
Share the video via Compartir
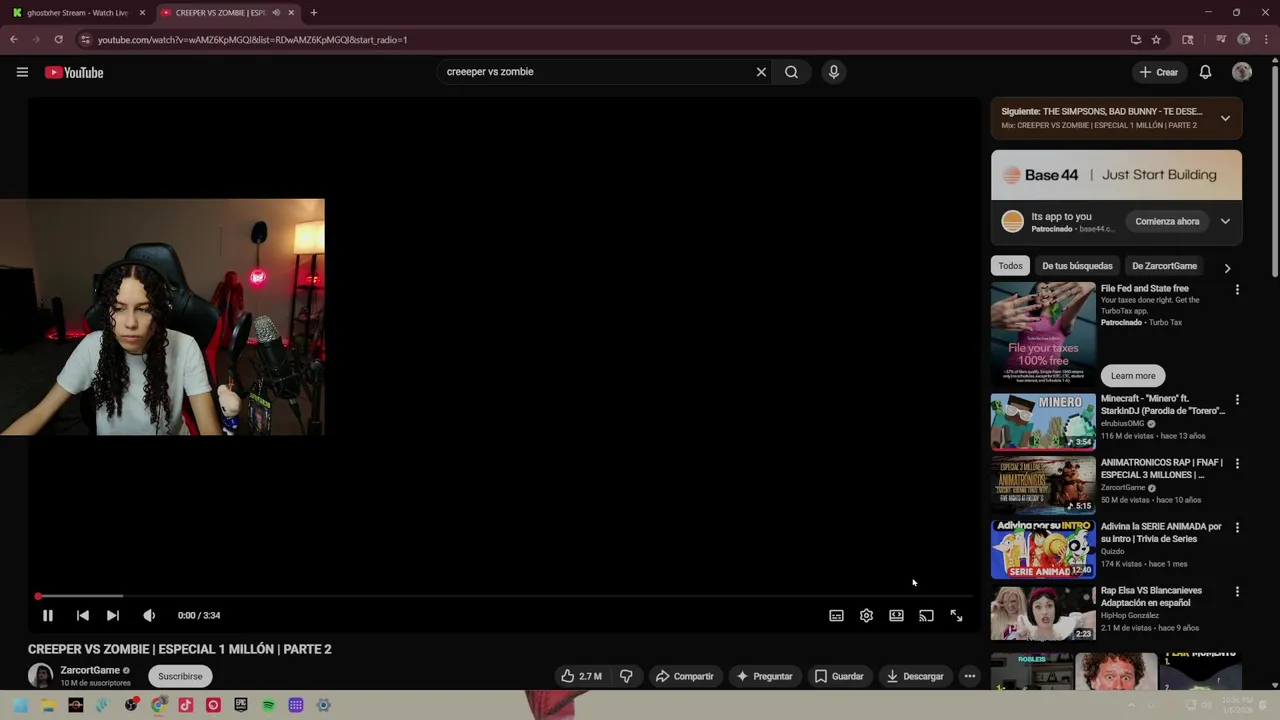pyautogui.click(x=685, y=676)
